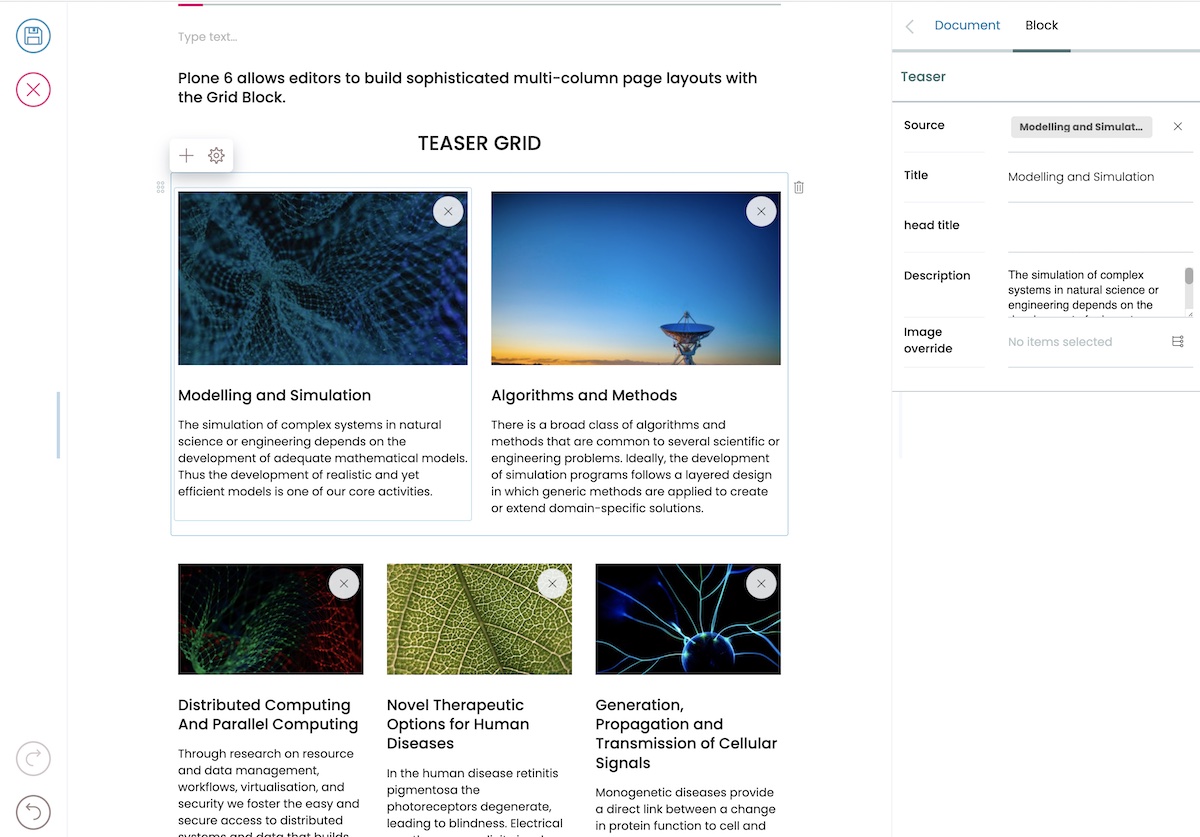This screenshot has width=1200, height=837.
Task: Click the Source tag 'Modelling and Simulat...'
Action: [x=1081, y=127]
